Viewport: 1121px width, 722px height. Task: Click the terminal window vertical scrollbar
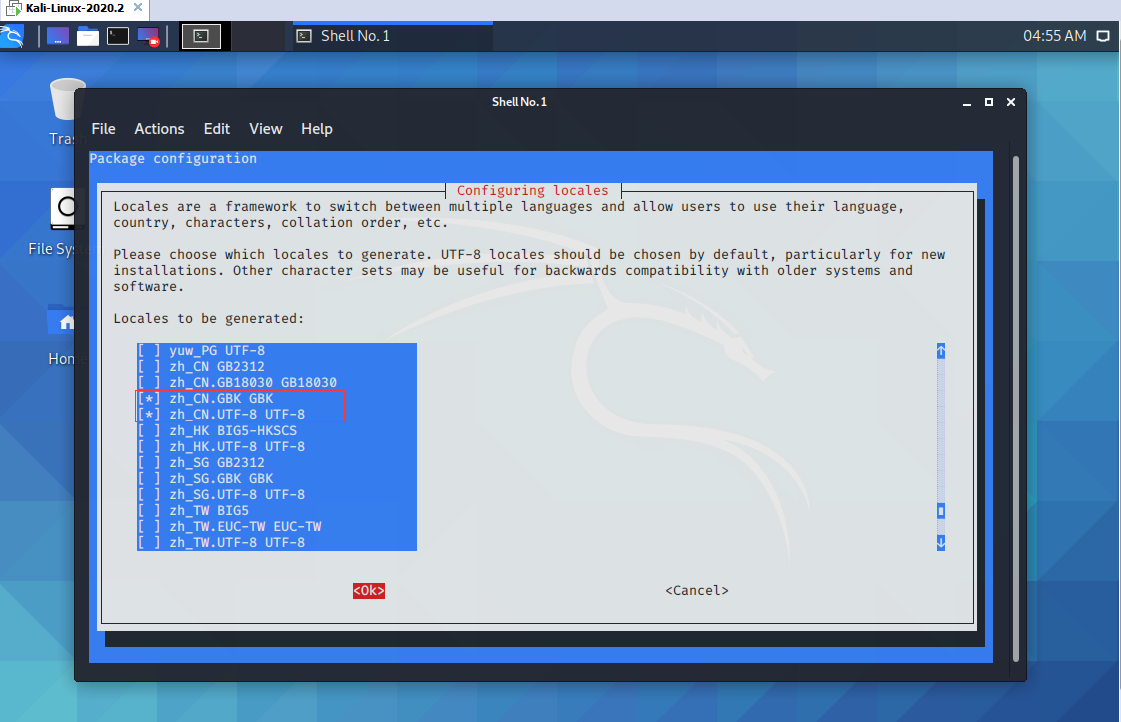pyautogui.click(x=1016, y=407)
